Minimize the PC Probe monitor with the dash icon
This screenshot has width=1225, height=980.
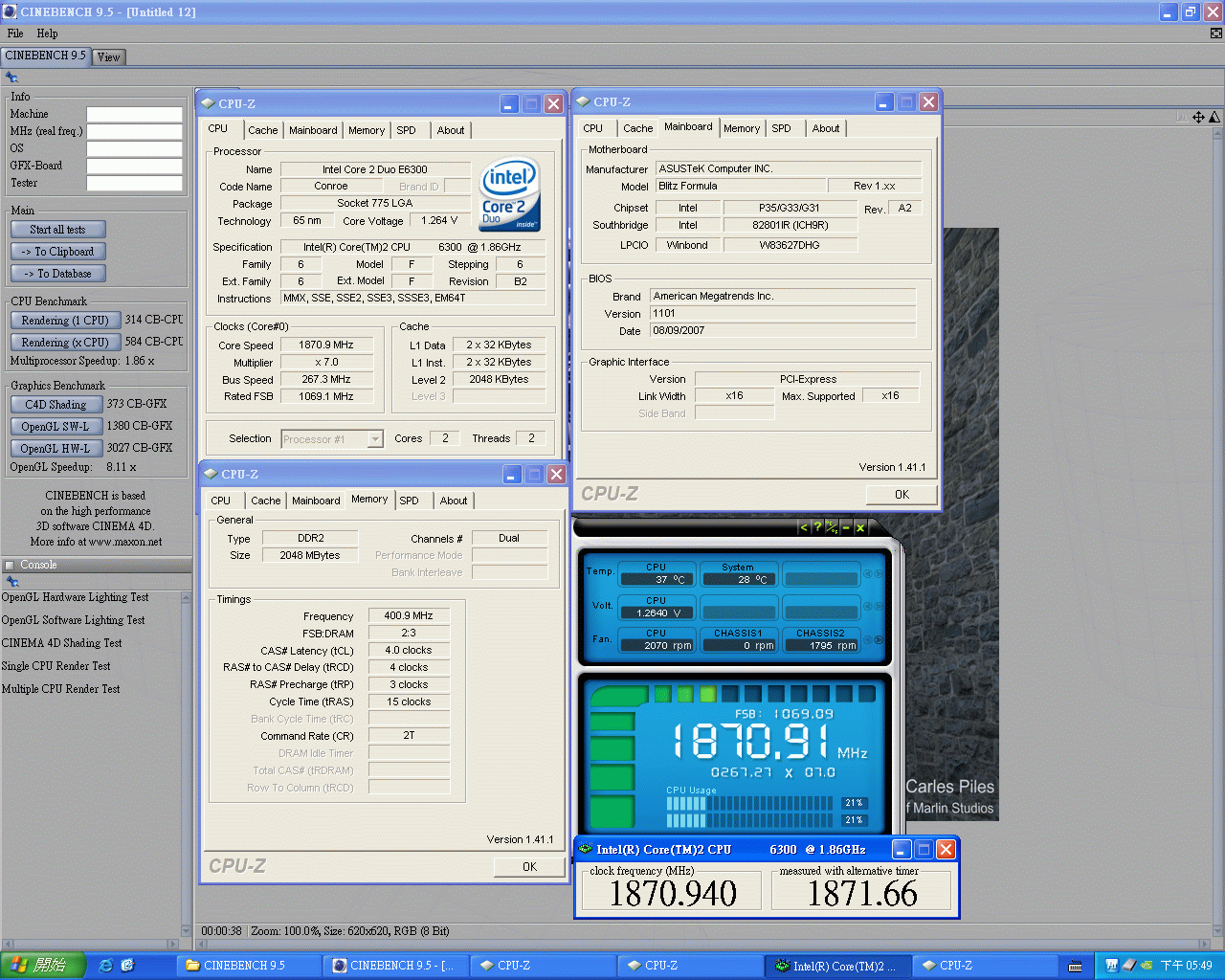coord(846,527)
